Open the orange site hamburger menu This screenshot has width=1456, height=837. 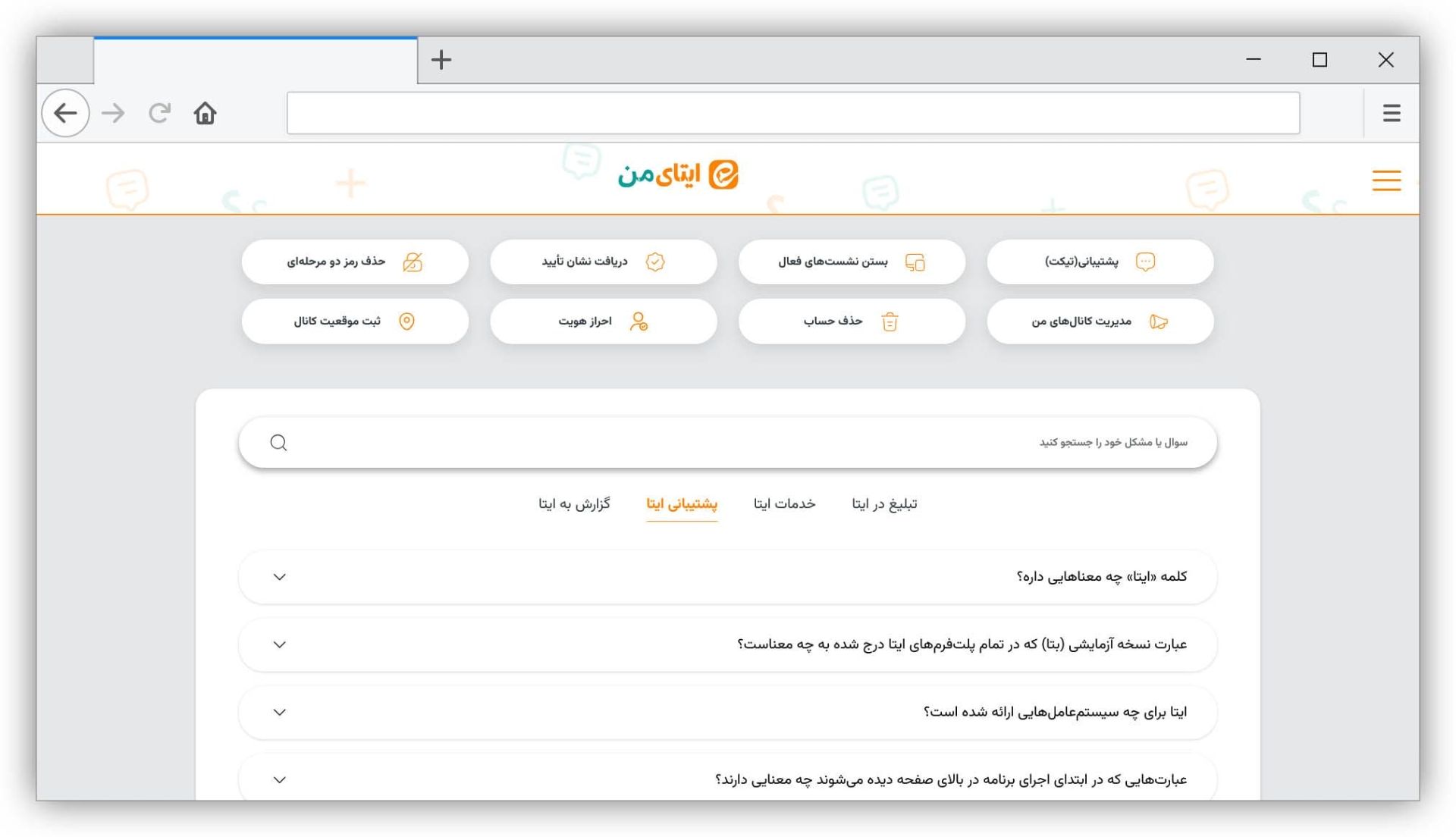point(1386,180)
